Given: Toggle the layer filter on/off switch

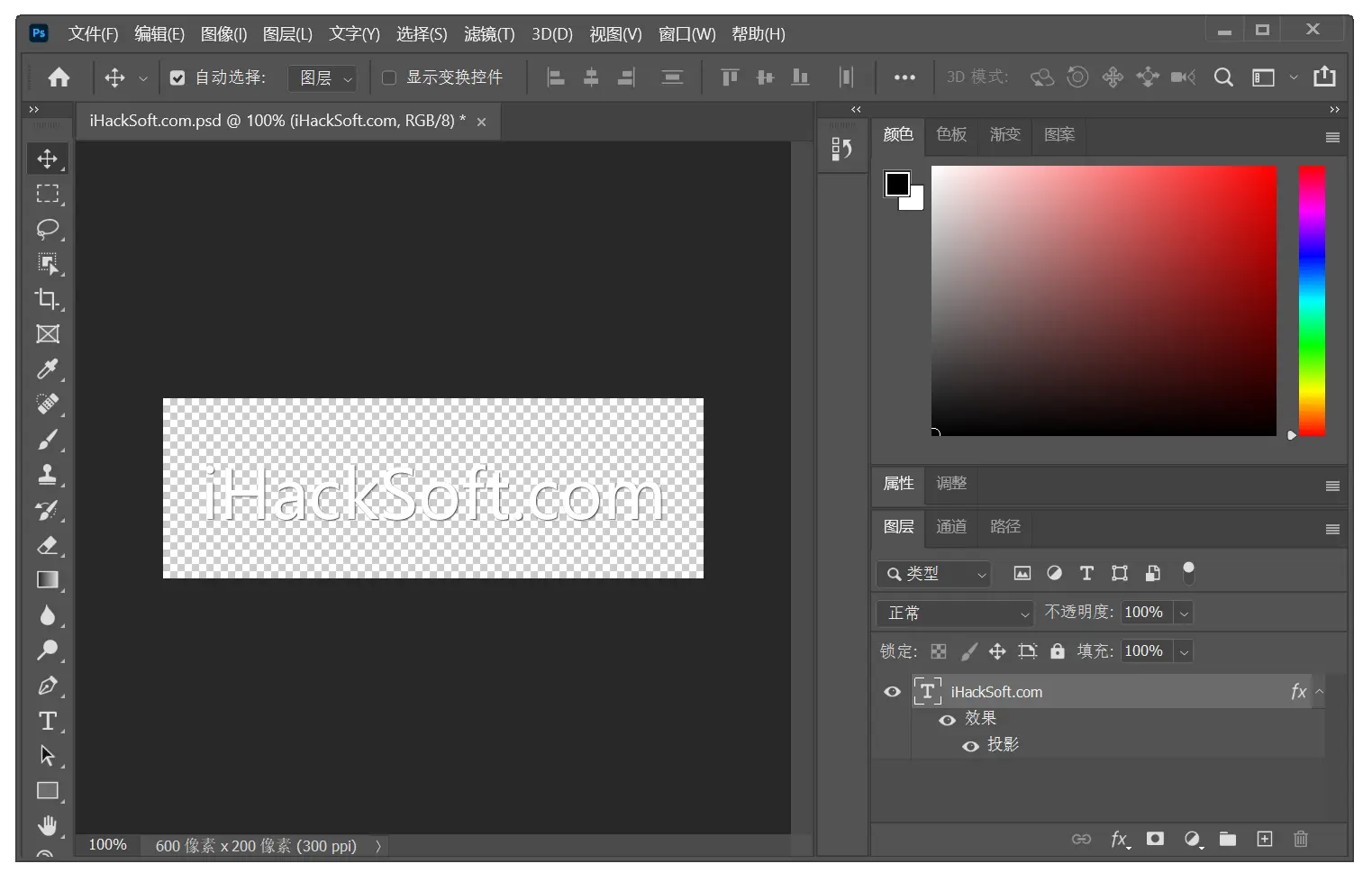Looking at the screenshot, I should (1188, 573).
